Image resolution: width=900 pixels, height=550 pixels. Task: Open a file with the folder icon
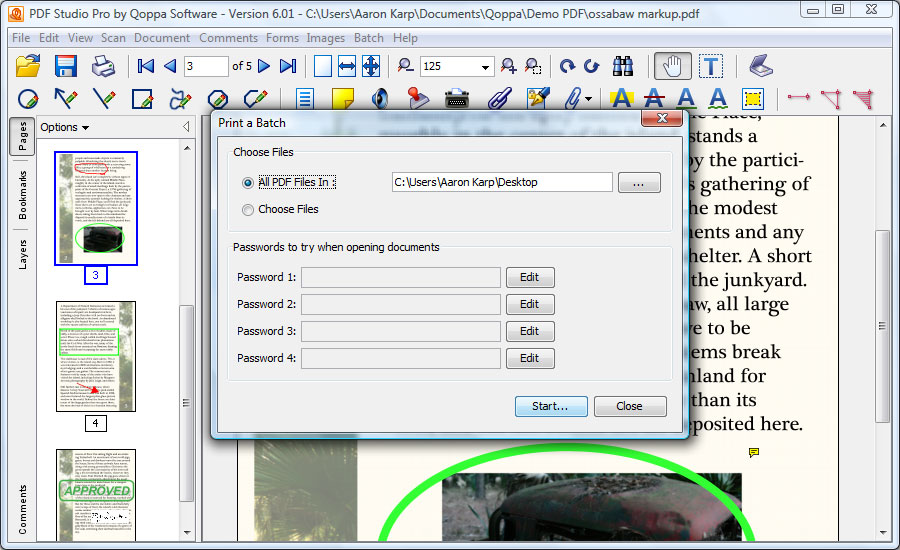[28, 66]
